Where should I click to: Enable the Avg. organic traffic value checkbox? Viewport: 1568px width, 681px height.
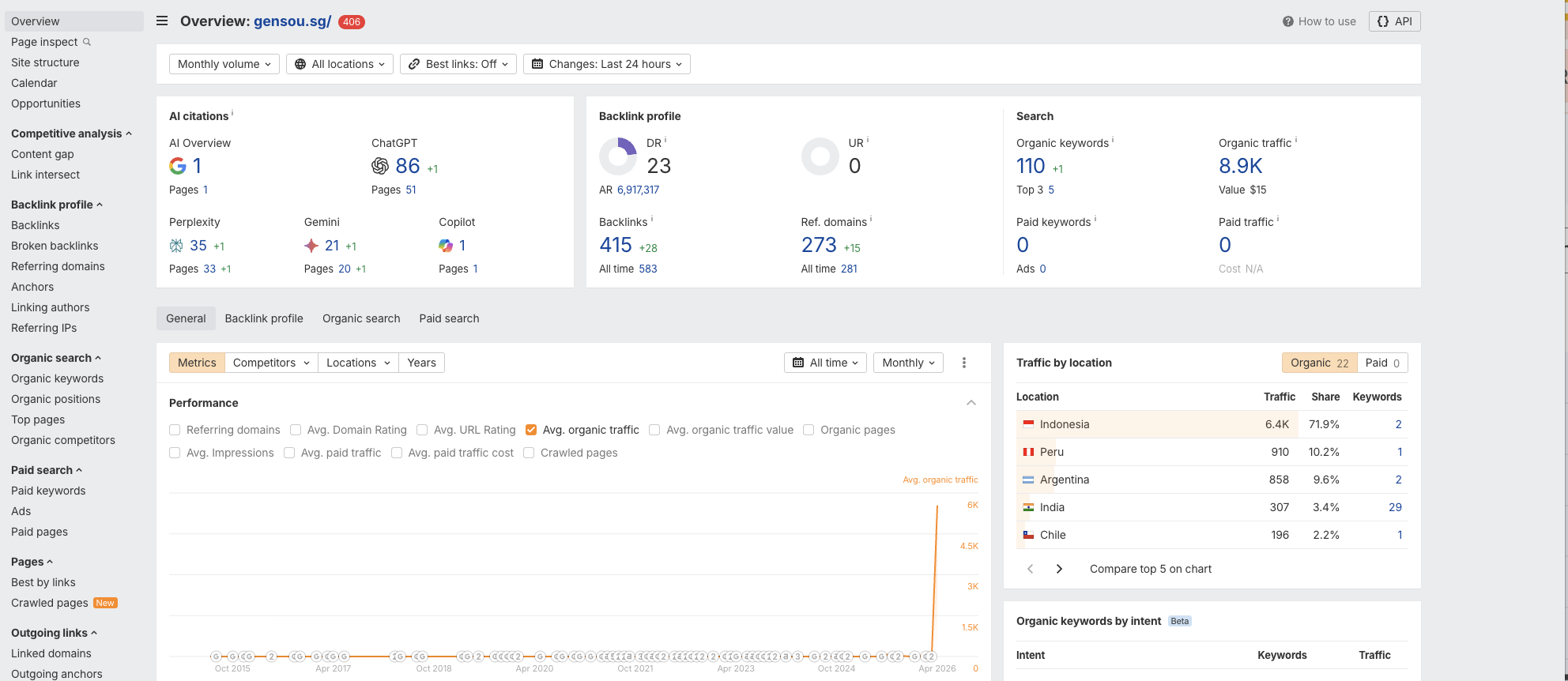coord(654,430)
